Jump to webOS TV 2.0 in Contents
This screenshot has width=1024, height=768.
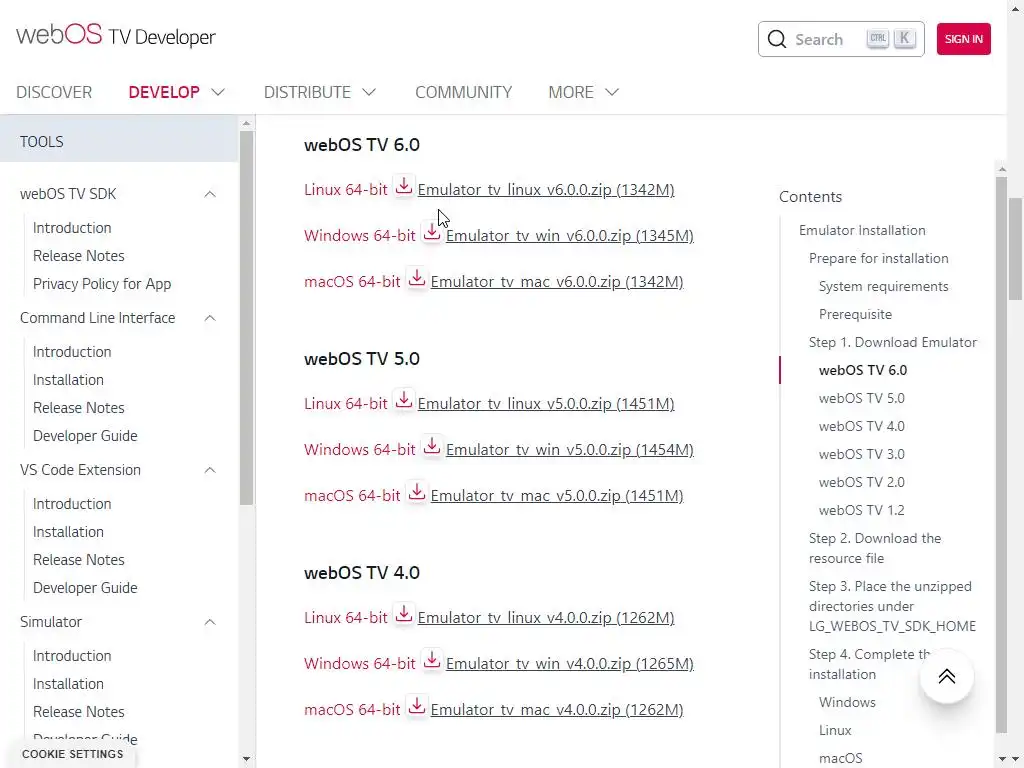pos(861,483)
